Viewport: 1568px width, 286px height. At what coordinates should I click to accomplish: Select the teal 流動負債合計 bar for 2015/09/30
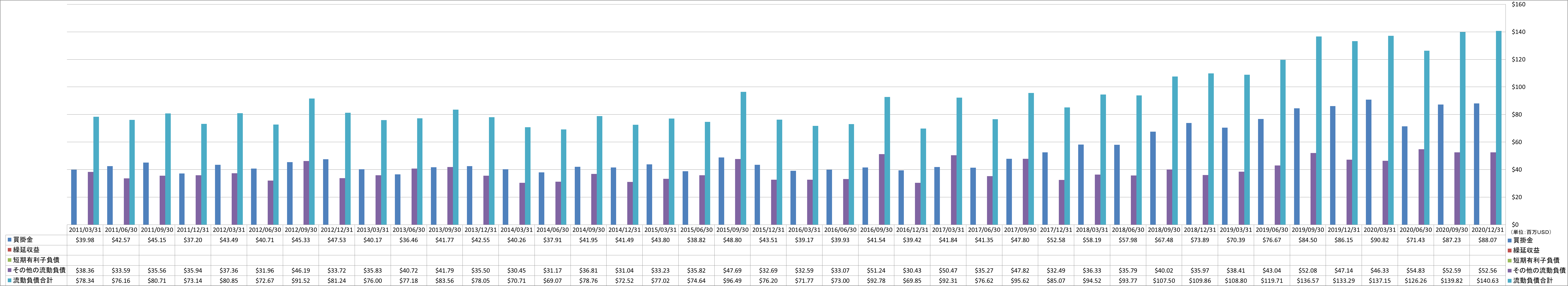[x=743, y=158]
